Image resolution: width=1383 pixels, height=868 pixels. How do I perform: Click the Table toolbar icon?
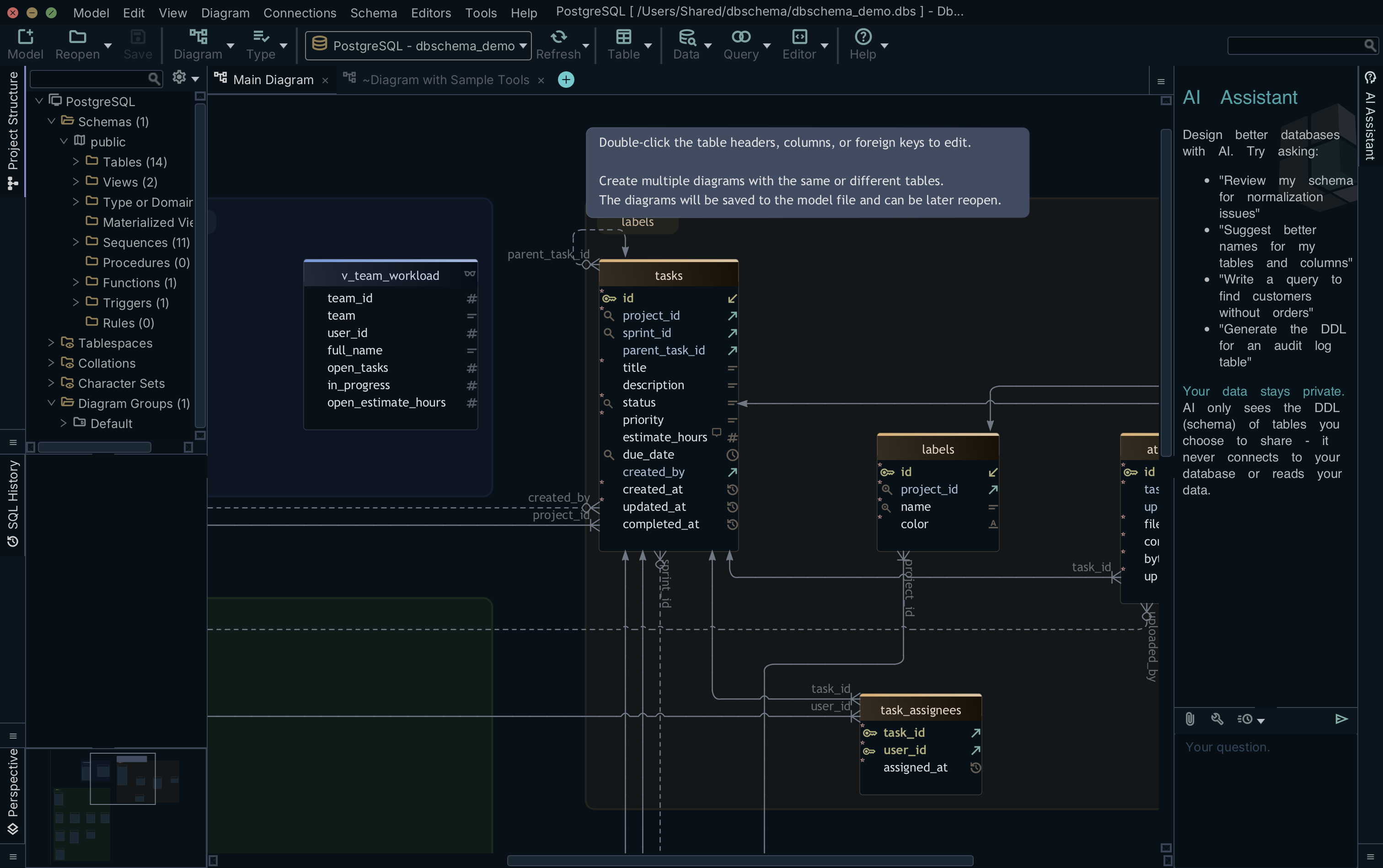[x=623, y=38]
